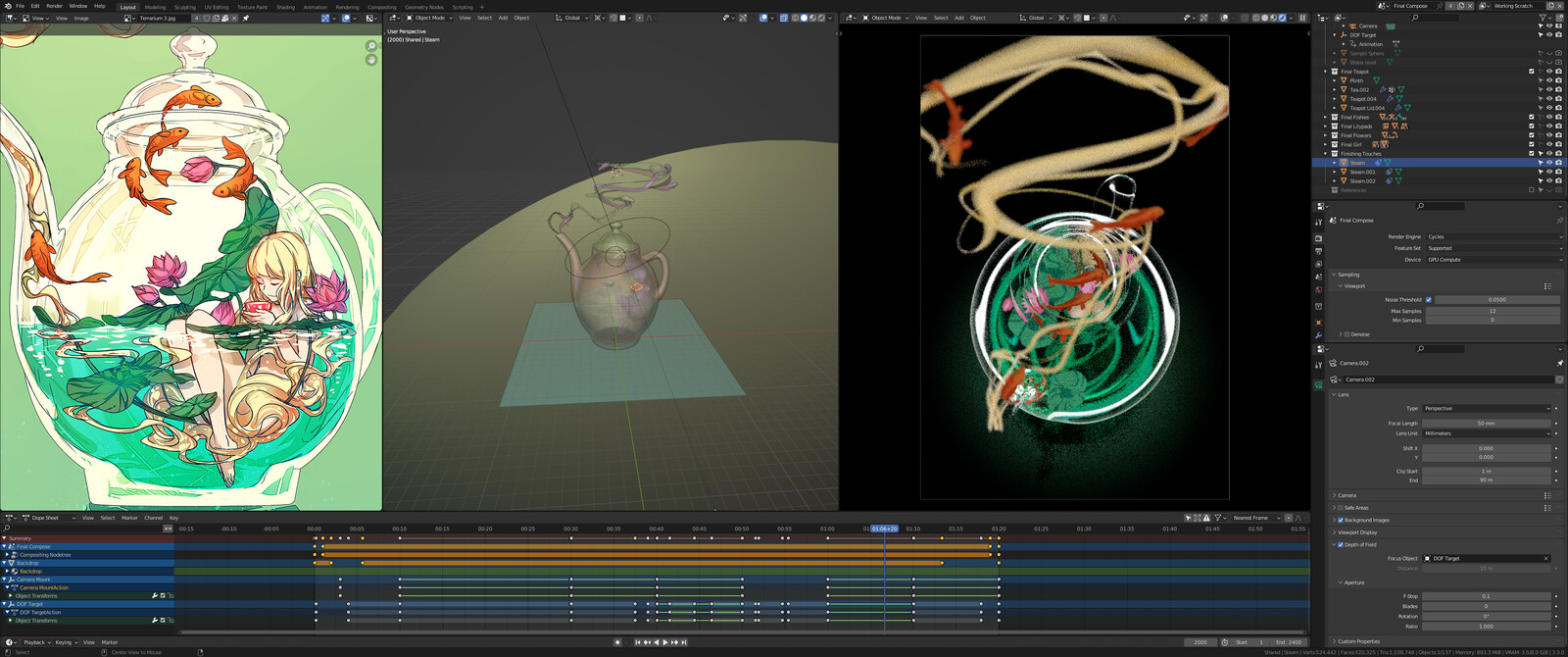Viewport: 1568px width, 657px height.
Task: Open the Render Engine dropdown showing Cycles
Action: 1493,236
